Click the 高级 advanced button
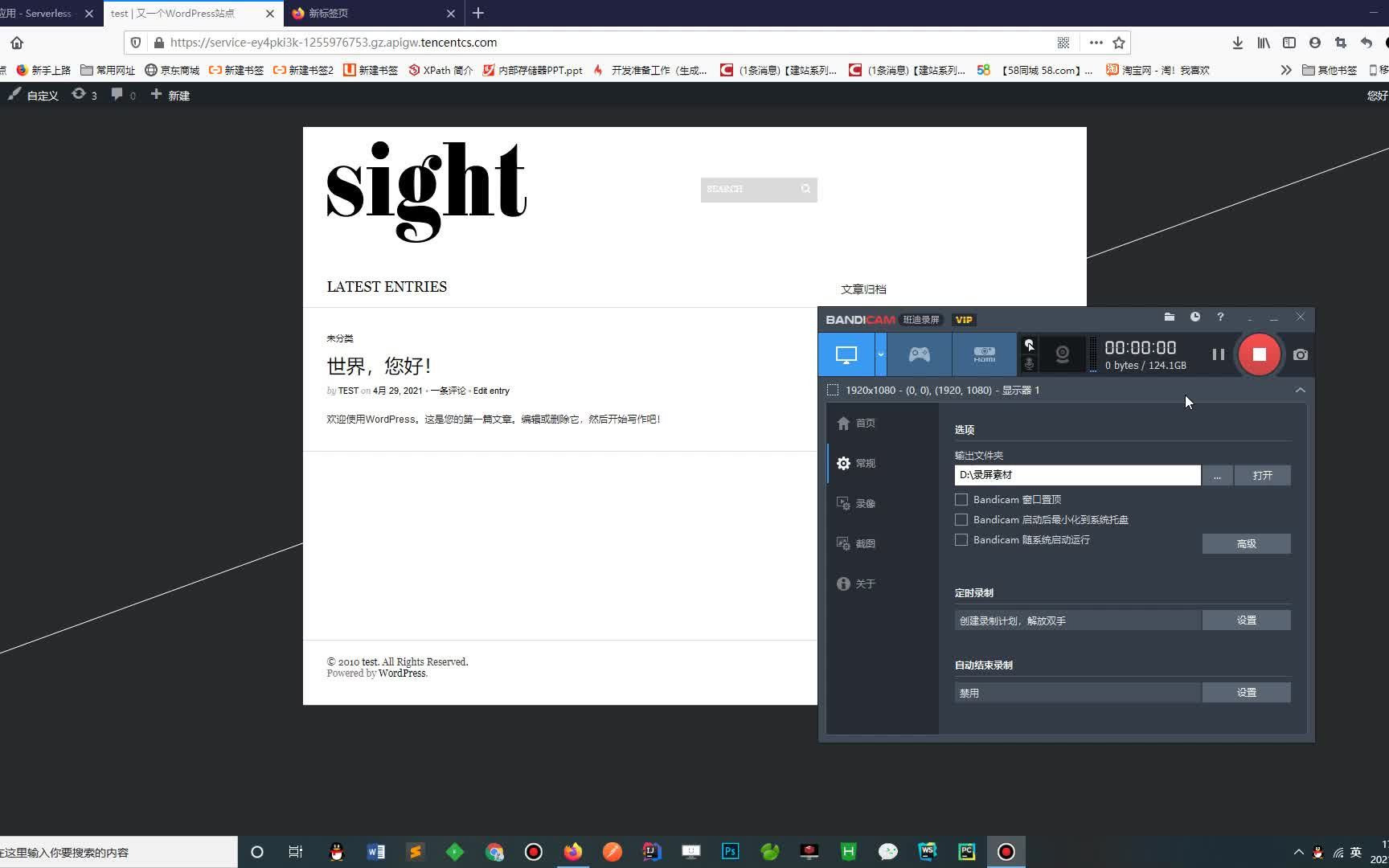Image resolution: width=1389 pixels, height=868 pixels. [x=1246, y=544]
